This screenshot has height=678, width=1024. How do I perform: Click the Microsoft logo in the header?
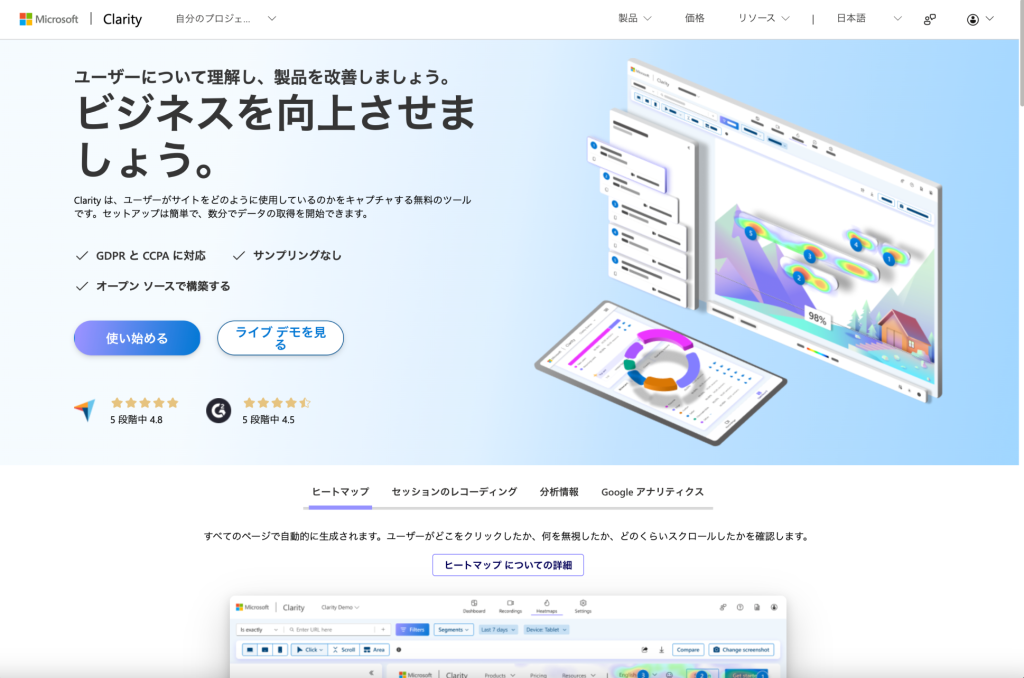coord(49,19)
